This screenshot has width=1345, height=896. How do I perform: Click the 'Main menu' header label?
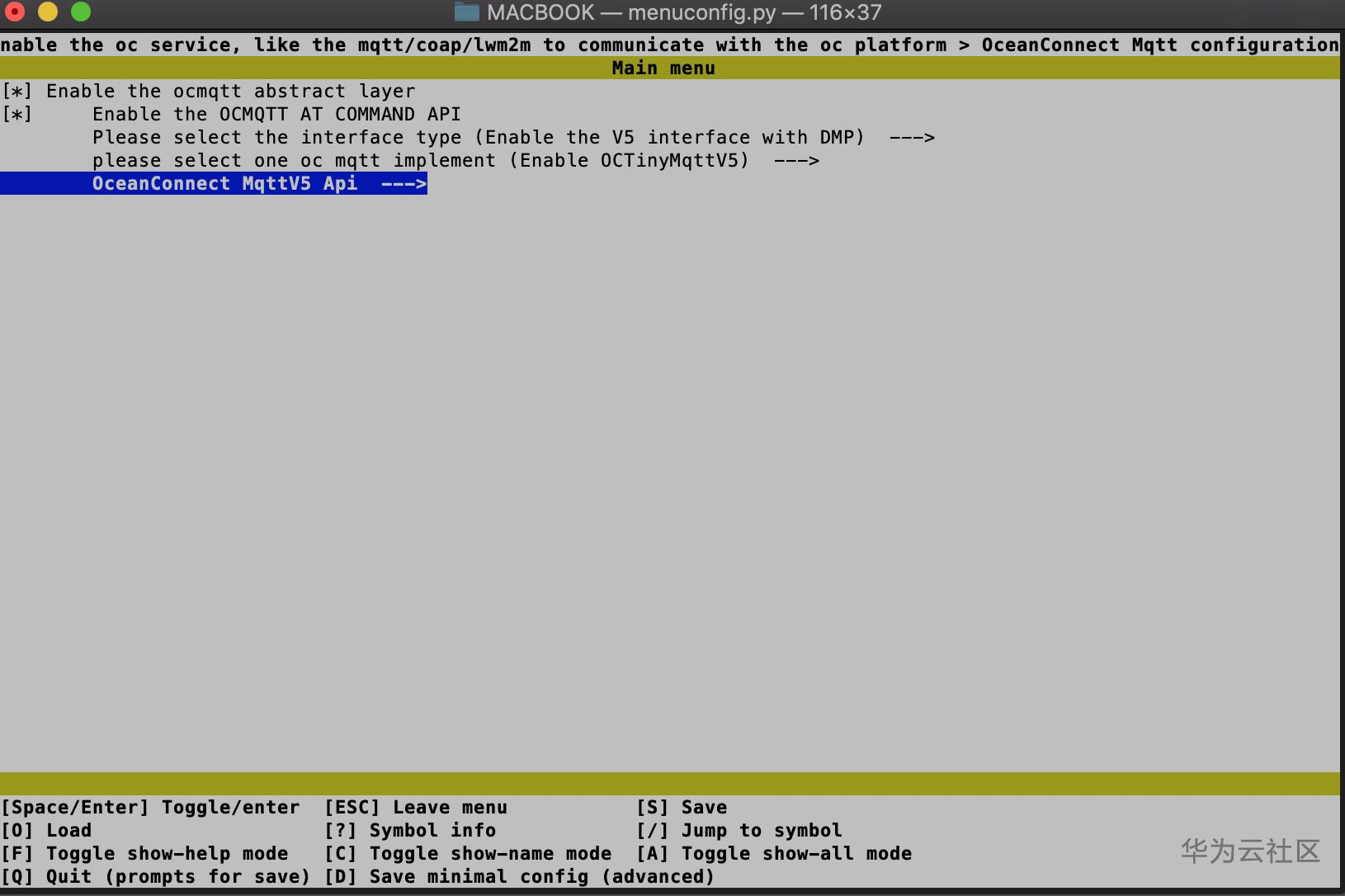(663, 68)
